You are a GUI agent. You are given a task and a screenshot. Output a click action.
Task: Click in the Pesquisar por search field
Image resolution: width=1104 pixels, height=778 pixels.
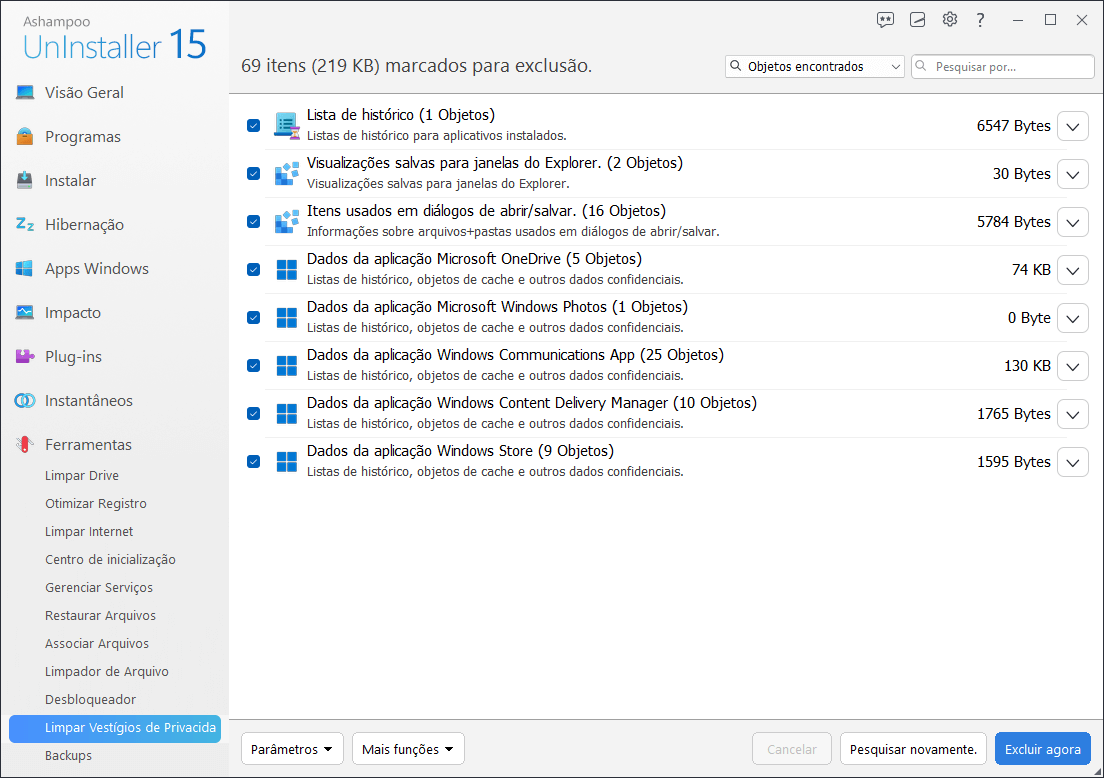coord(1003,66)
